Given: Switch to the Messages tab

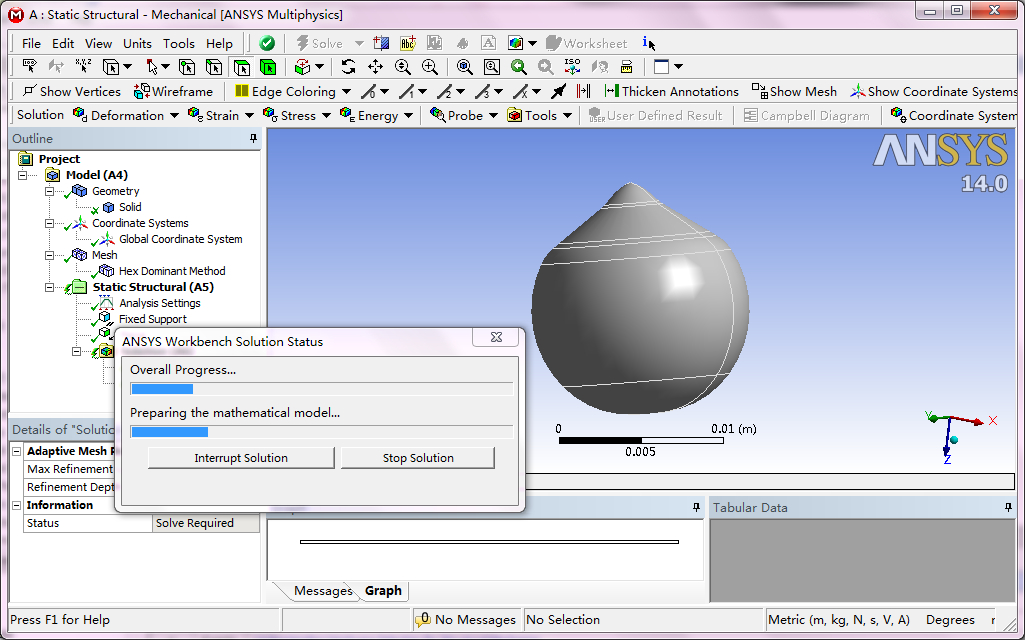Looking at the screenshot, I should [x=322, y=591].
